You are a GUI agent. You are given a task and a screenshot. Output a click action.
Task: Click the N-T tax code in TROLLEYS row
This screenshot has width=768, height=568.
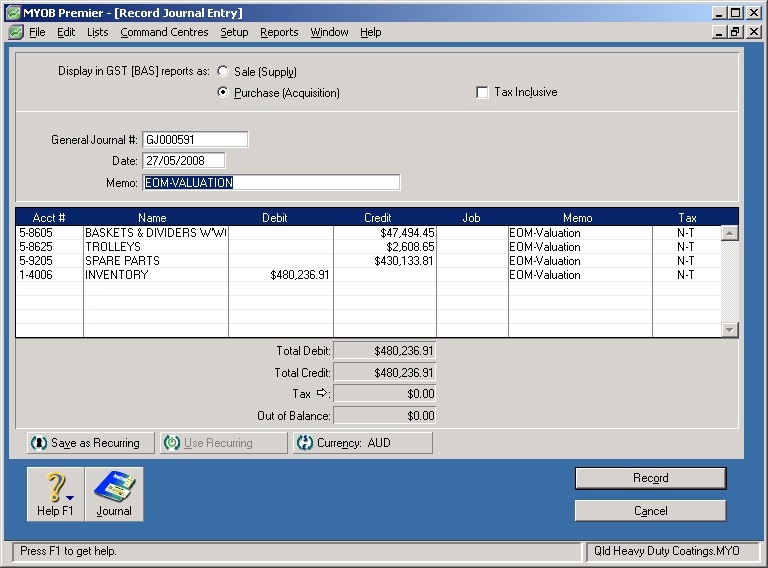point(686,247)
